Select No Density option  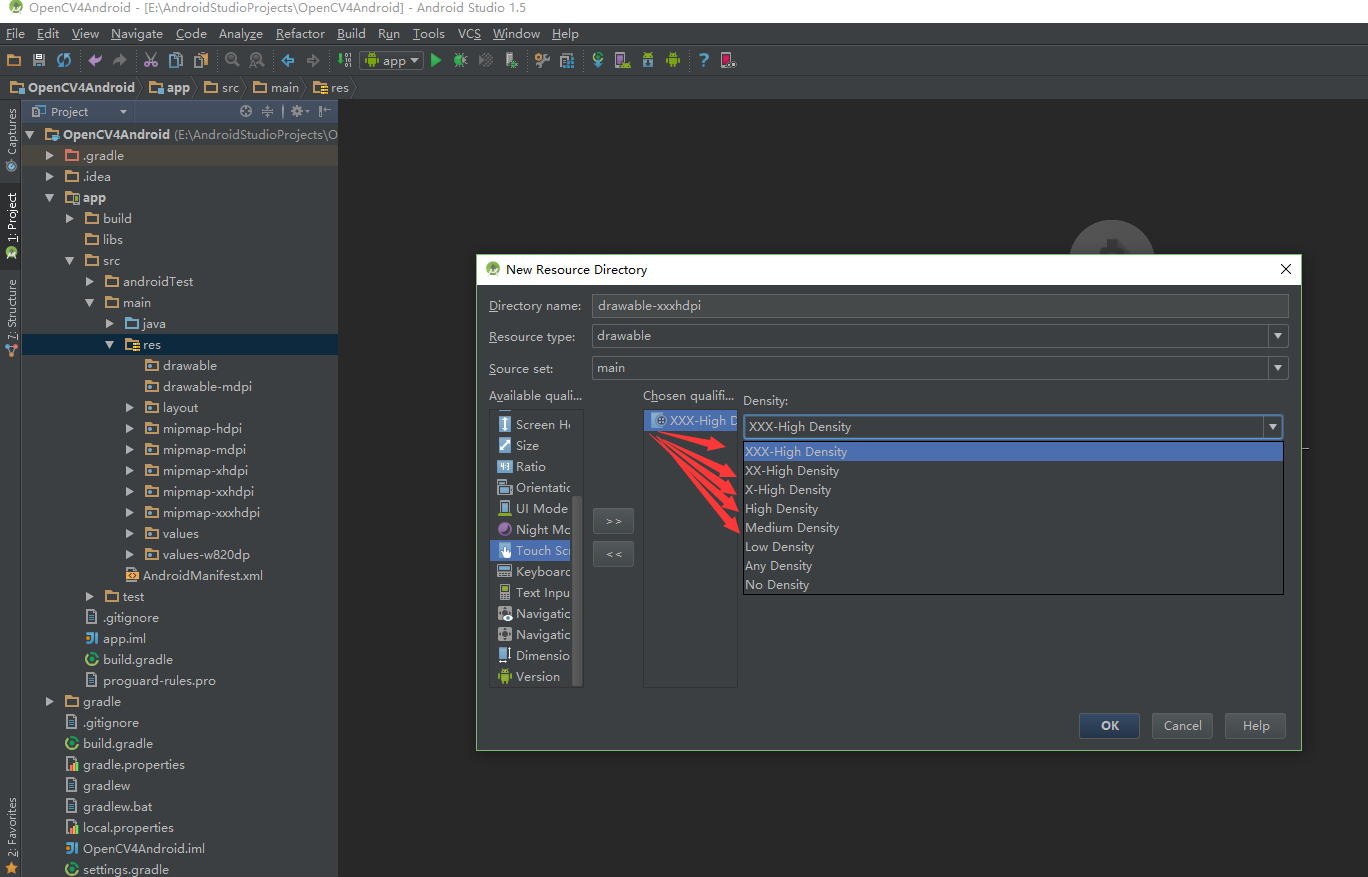click(1013, 585)
